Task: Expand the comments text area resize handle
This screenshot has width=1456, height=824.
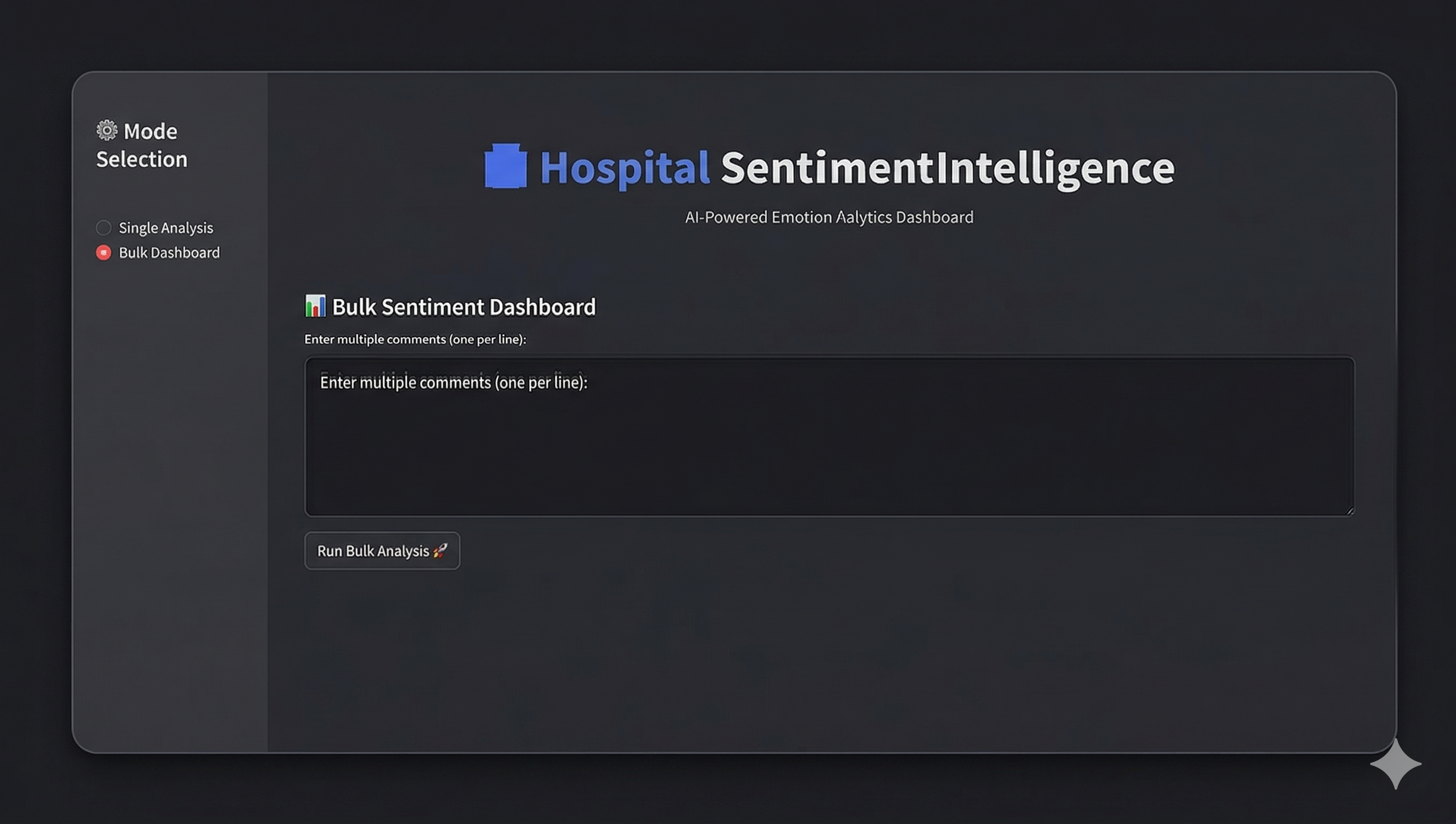Action: pos(1350,509)
